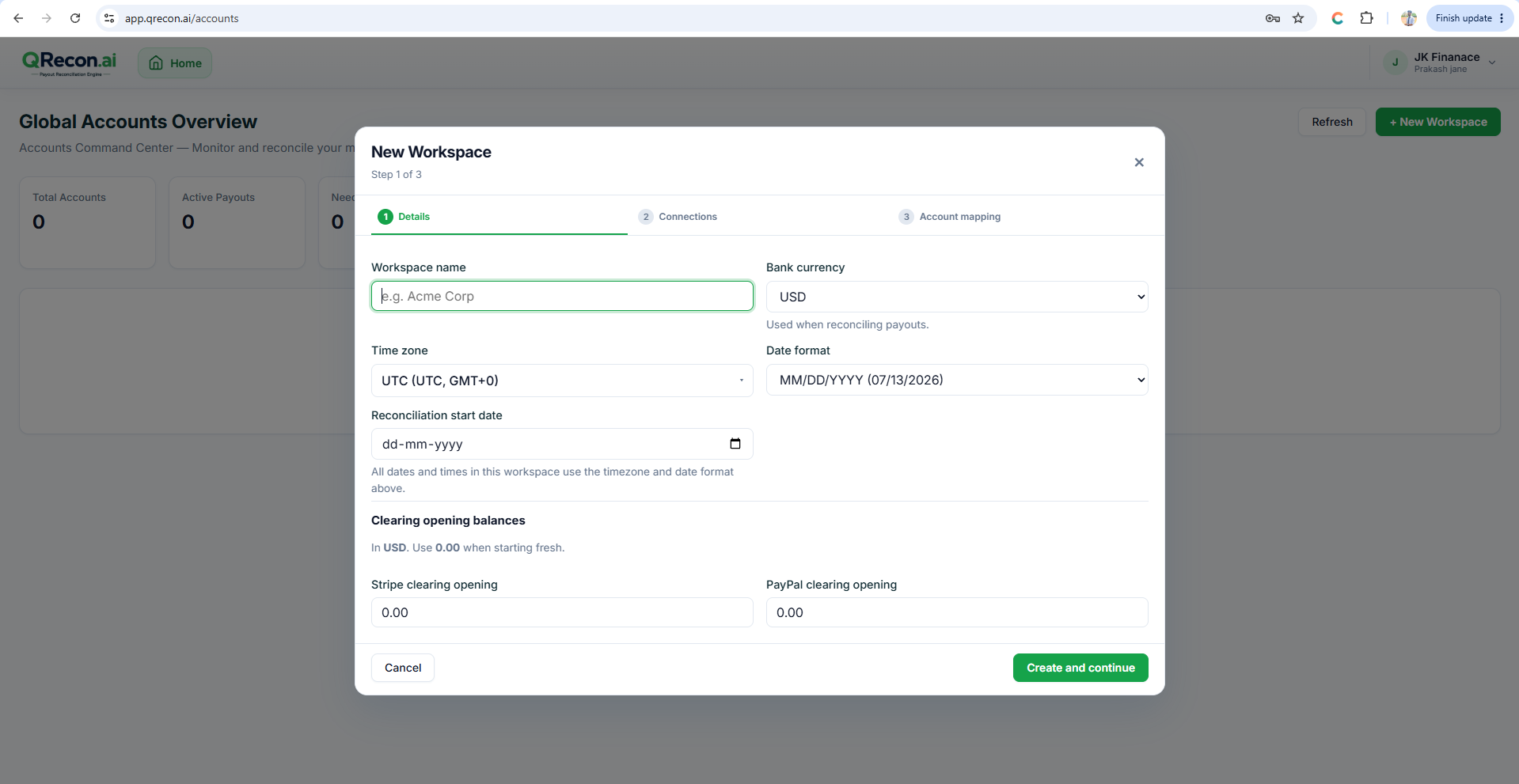
Task: Click the Global Accounts Overview heading
Action: 138,122
